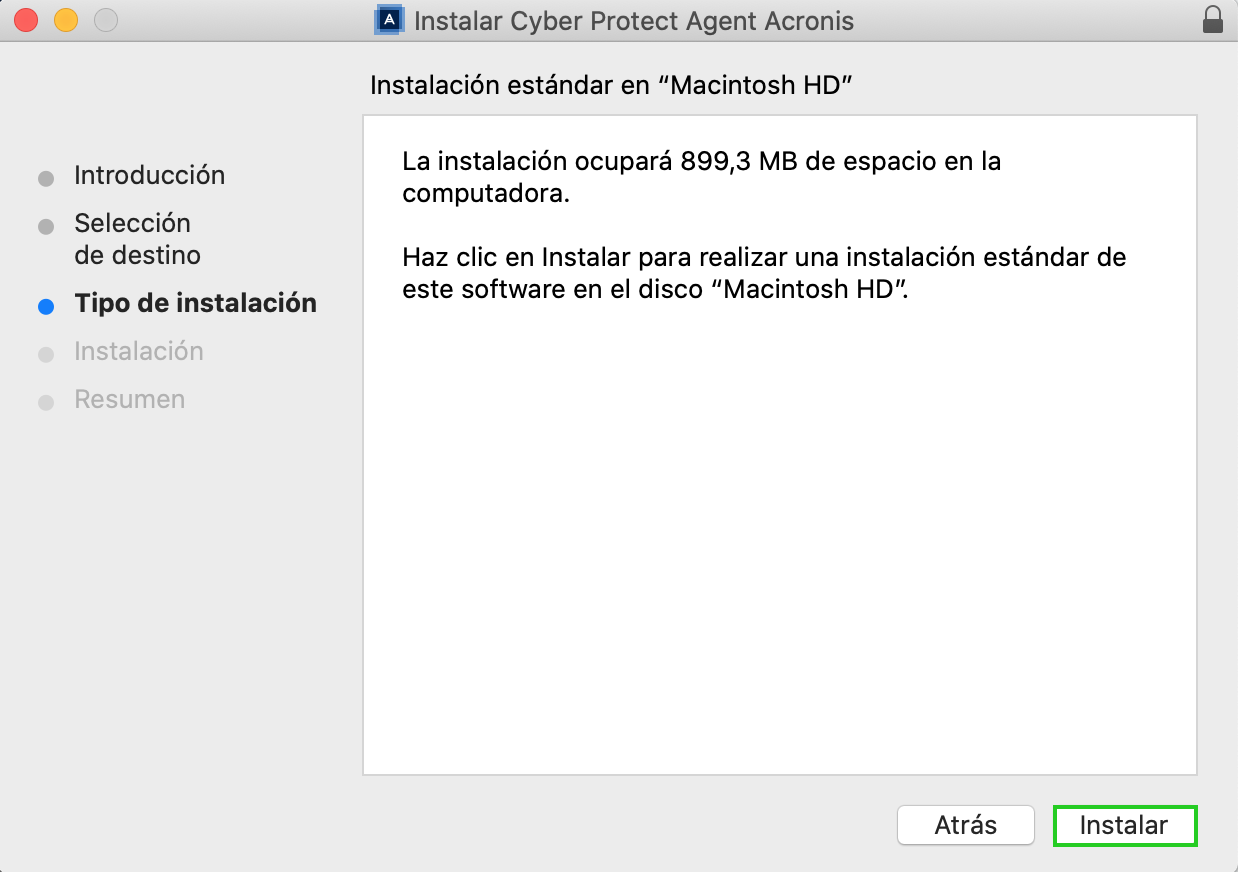Click the Acronis app icon in title bar
Screen dimensions: 1238x872
click(x=388, y=20)
